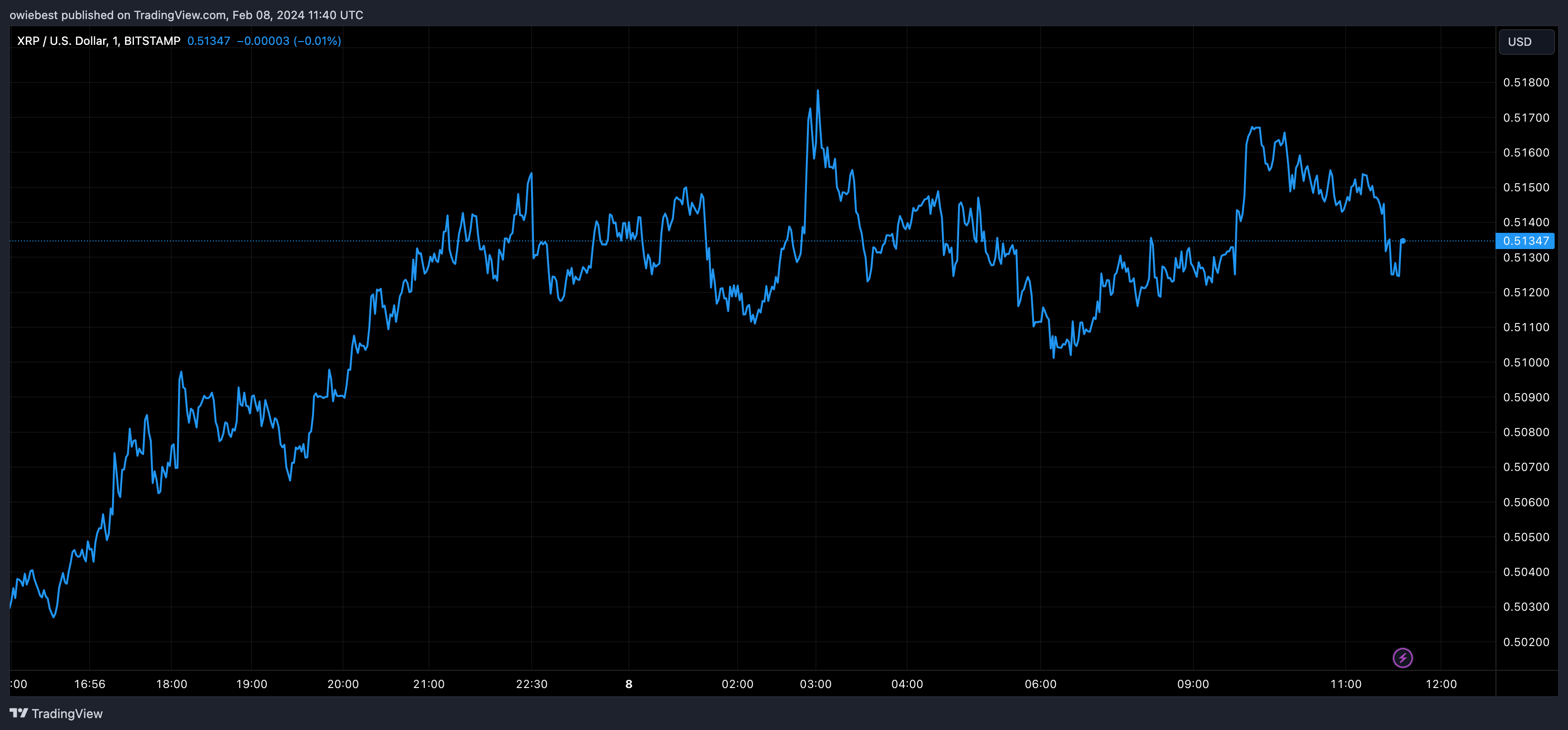This screenshot has width=1568, height=730.
Task: Click the price change value −0.00003 (−0.01%)
Action: 290,41
